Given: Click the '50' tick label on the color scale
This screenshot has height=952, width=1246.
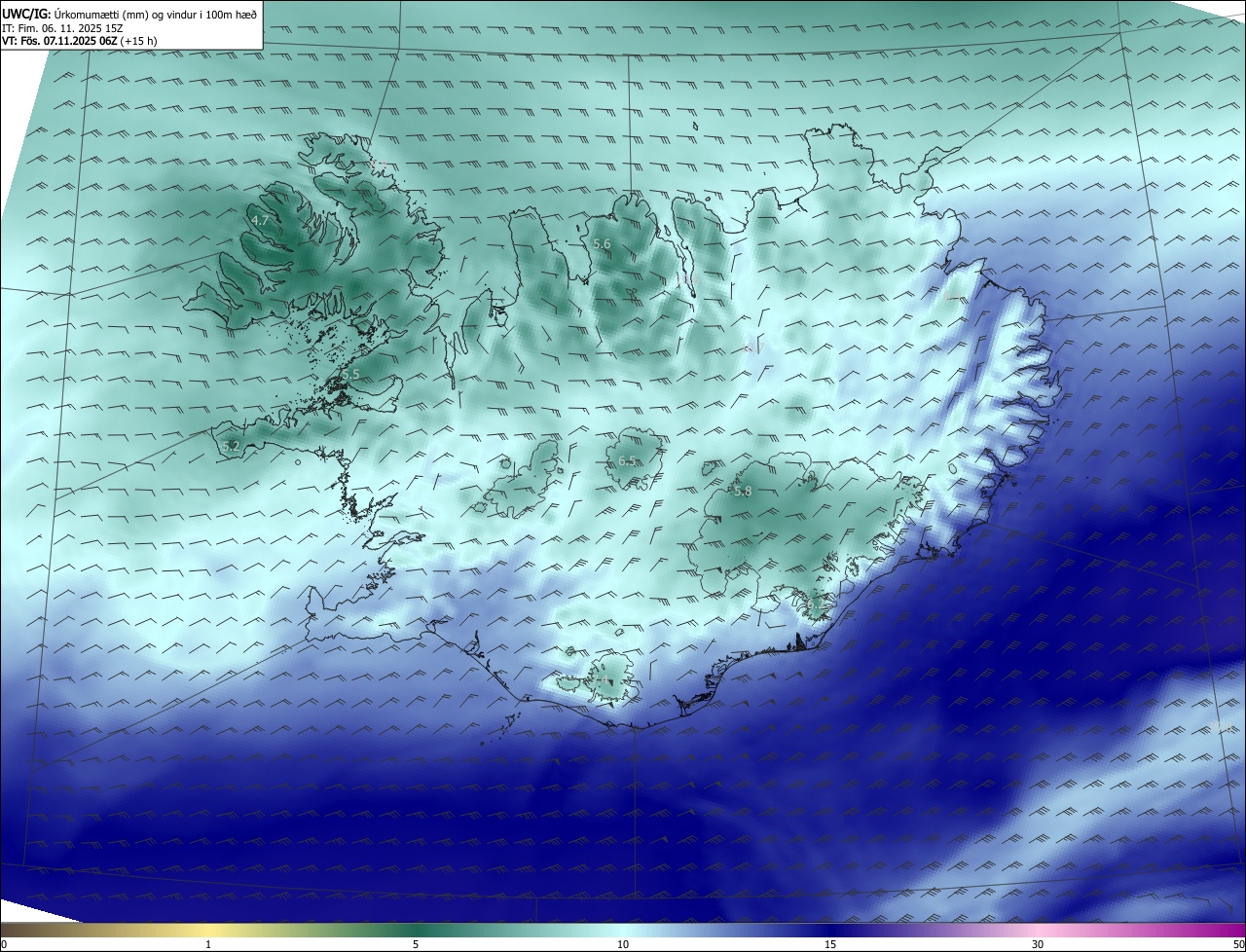Looking at the screenshot, I should pyautogui.click(x=1238, y=944).
